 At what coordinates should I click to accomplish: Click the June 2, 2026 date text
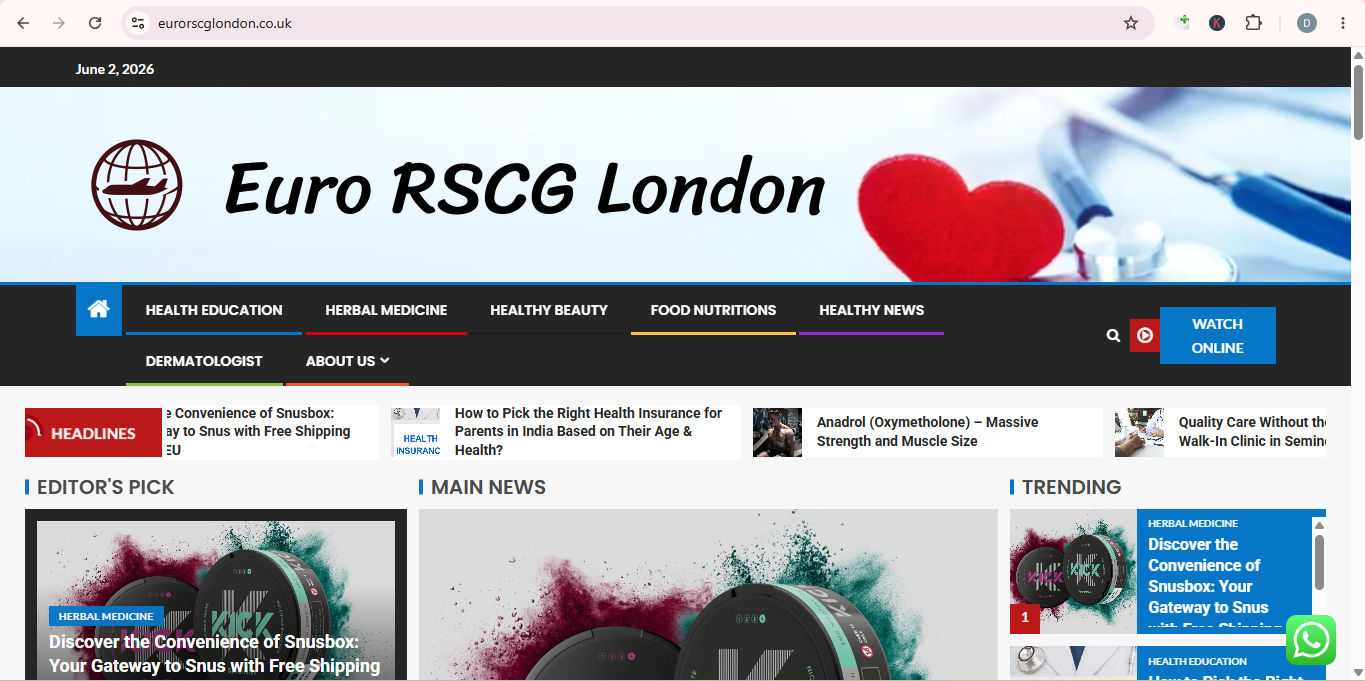[115, 69]
